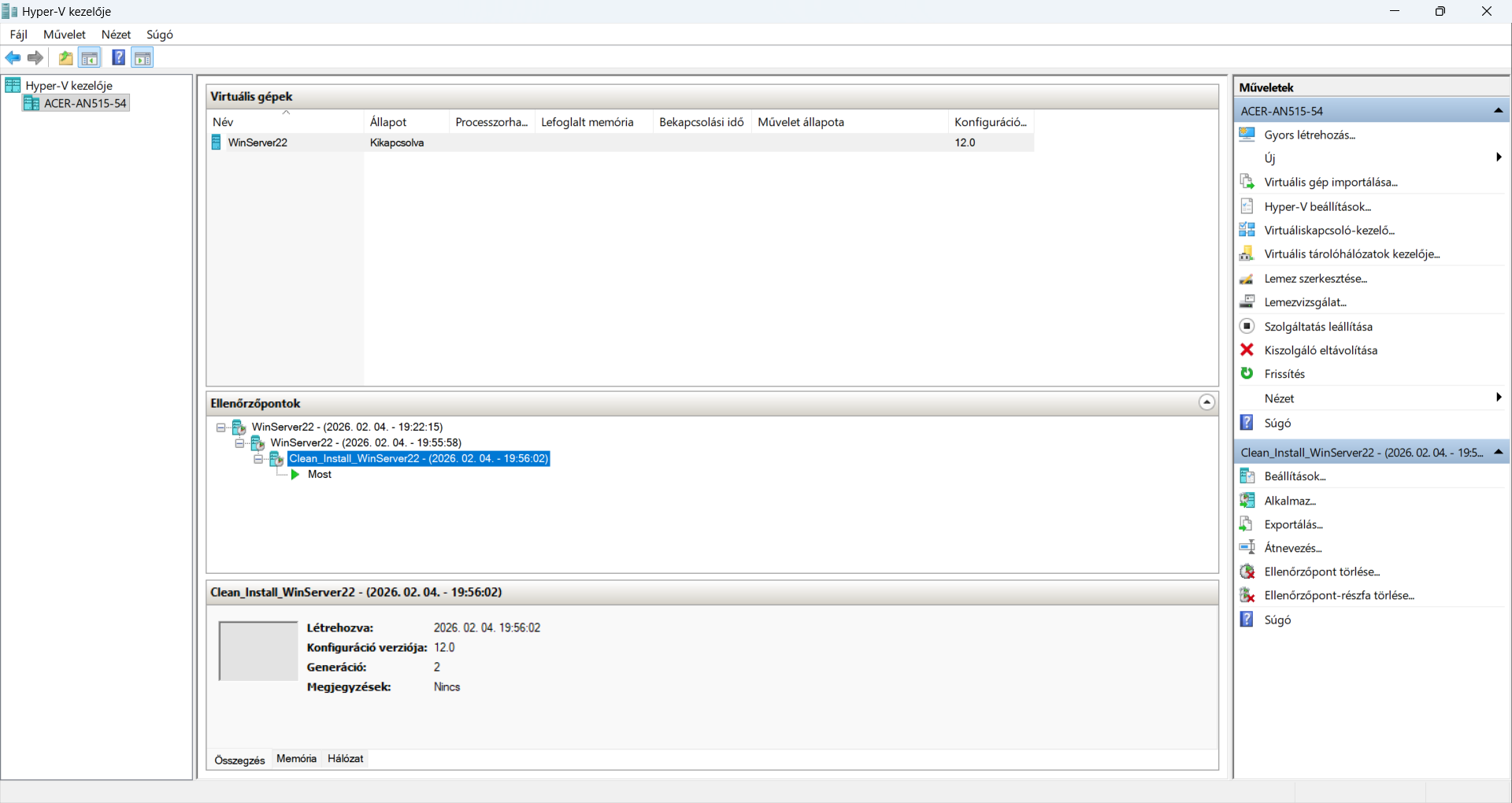This screenshot has width=1512, height=803.
Task: Open Súgó under Clean_Install_WinServer22 actions
Action: click(1277, 620)
